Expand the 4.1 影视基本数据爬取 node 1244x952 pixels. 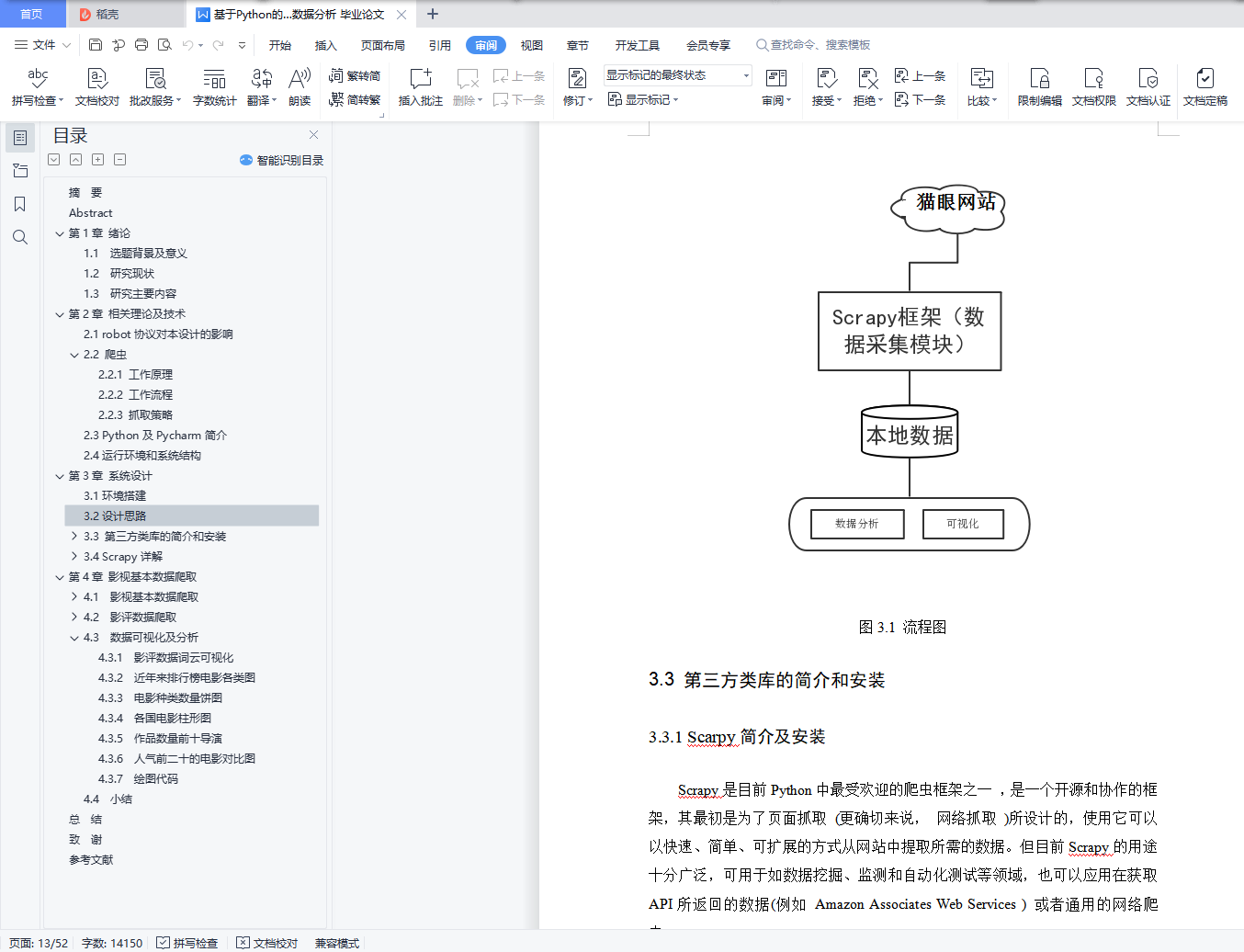(x=74, y=596)
